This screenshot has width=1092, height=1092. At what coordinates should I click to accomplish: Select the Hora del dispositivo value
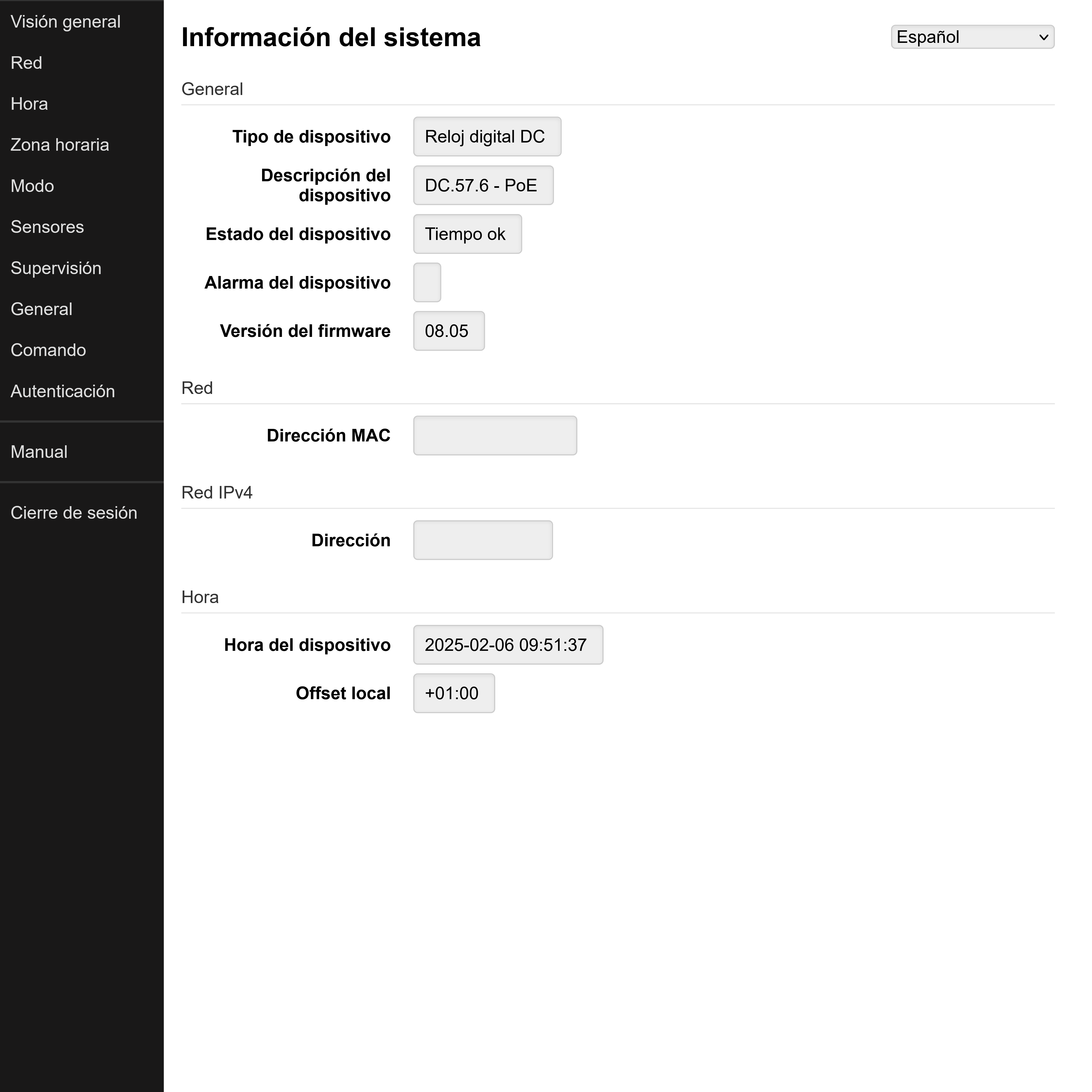pos(507,644)
